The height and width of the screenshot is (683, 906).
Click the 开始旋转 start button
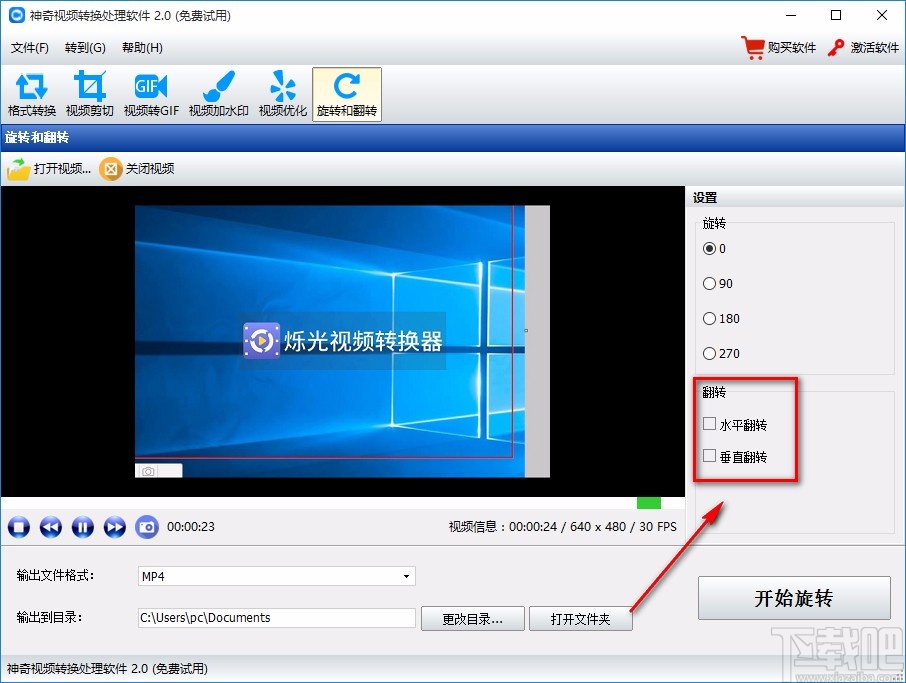(794, 598)
